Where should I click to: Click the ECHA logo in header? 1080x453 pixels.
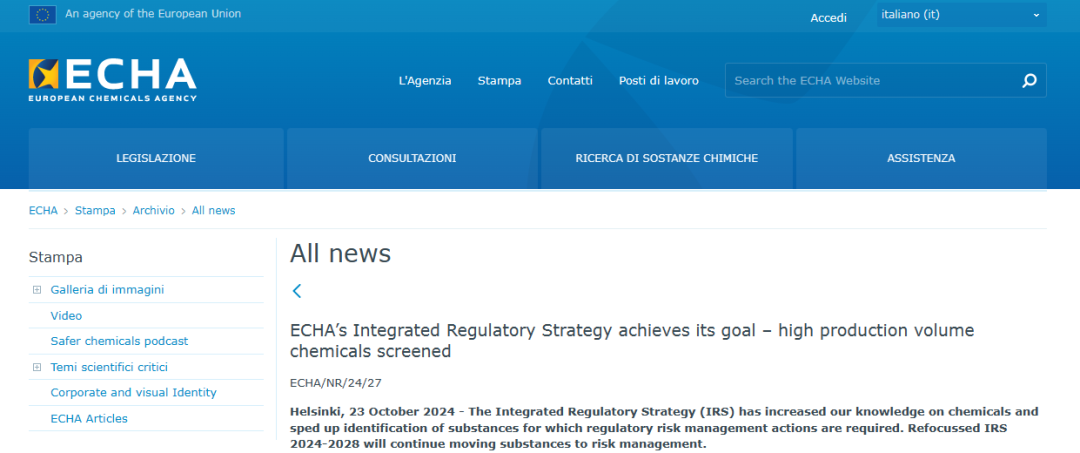(113, 79)
